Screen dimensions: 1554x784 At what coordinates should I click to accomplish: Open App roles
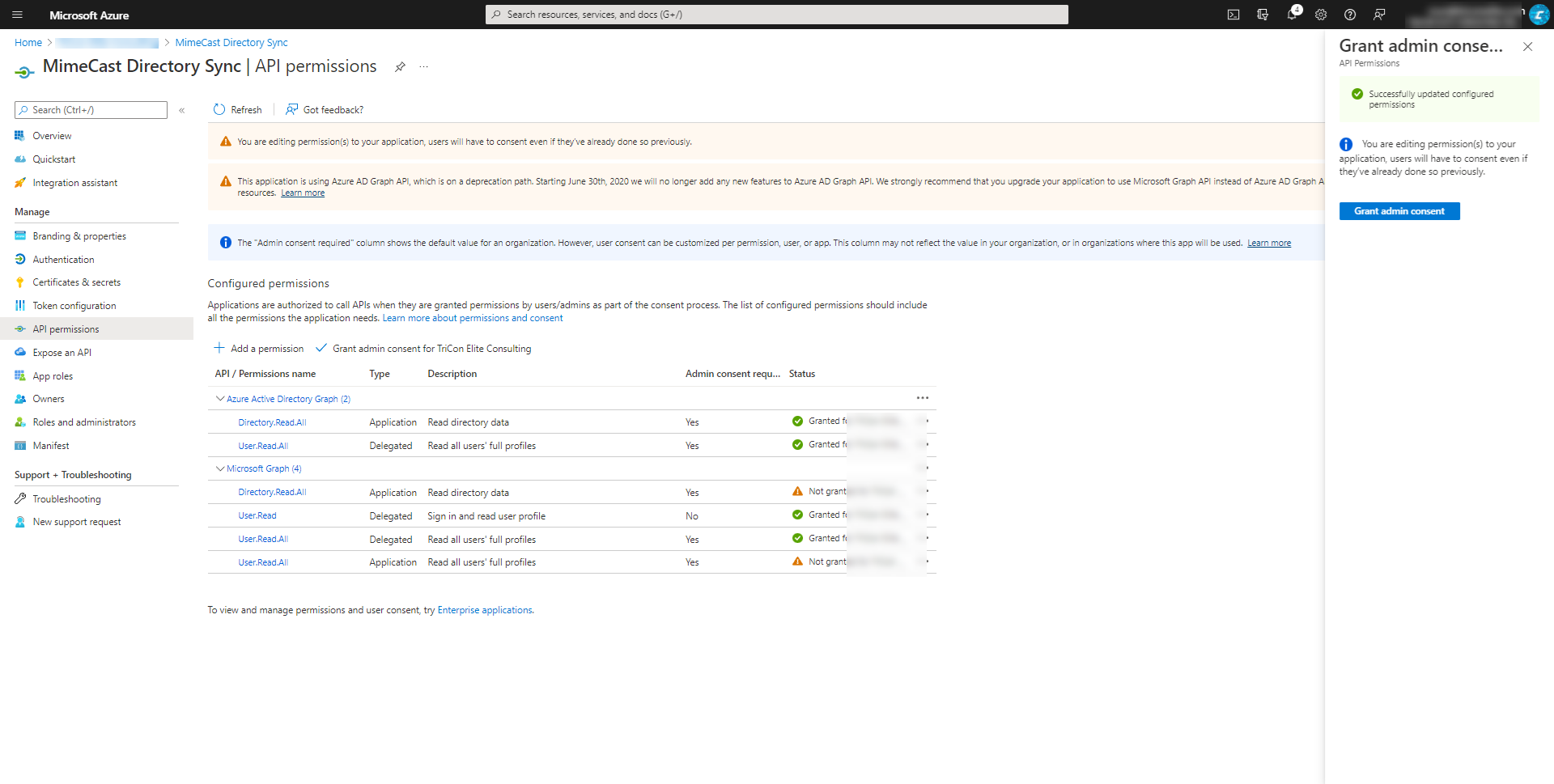point(53,376)
